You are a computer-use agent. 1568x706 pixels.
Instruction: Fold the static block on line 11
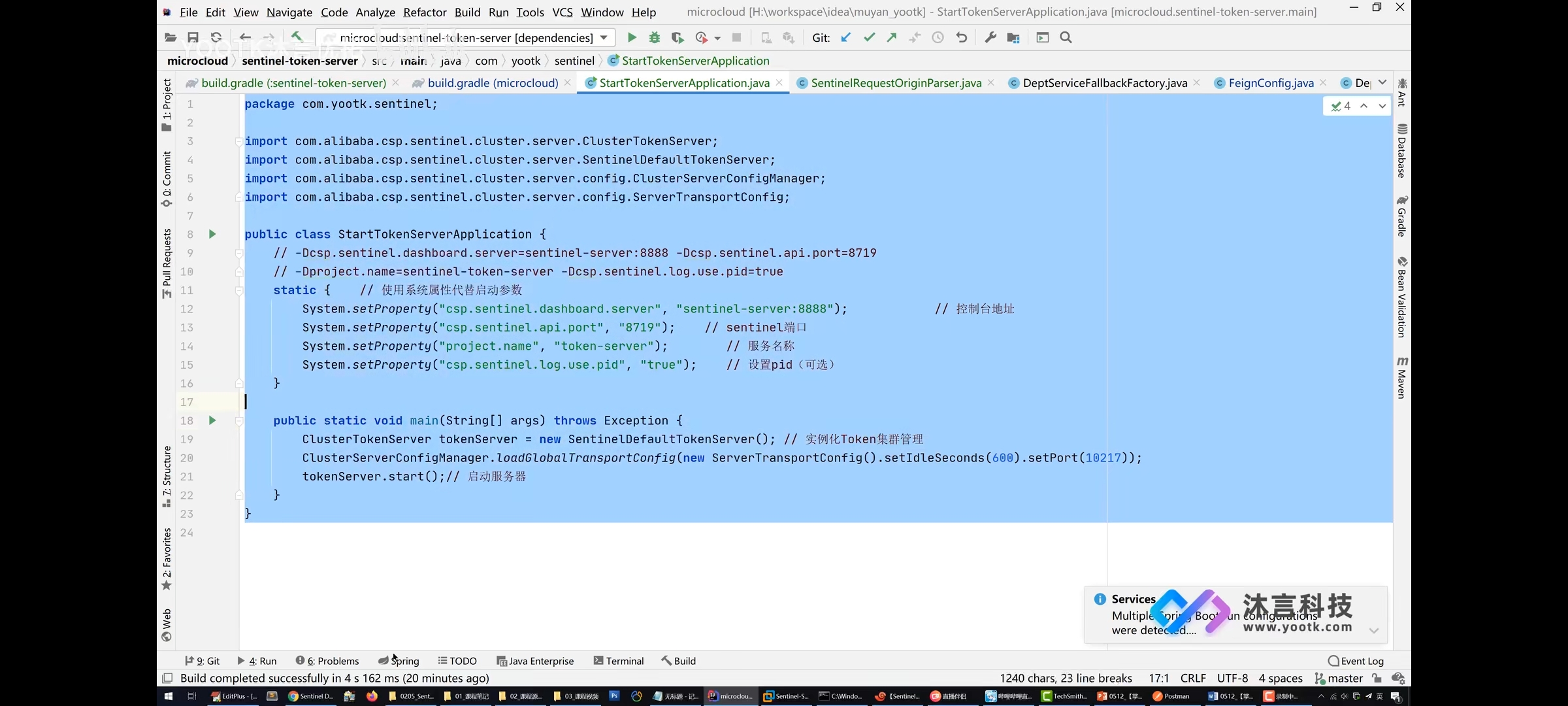click(x=239, y=290)
